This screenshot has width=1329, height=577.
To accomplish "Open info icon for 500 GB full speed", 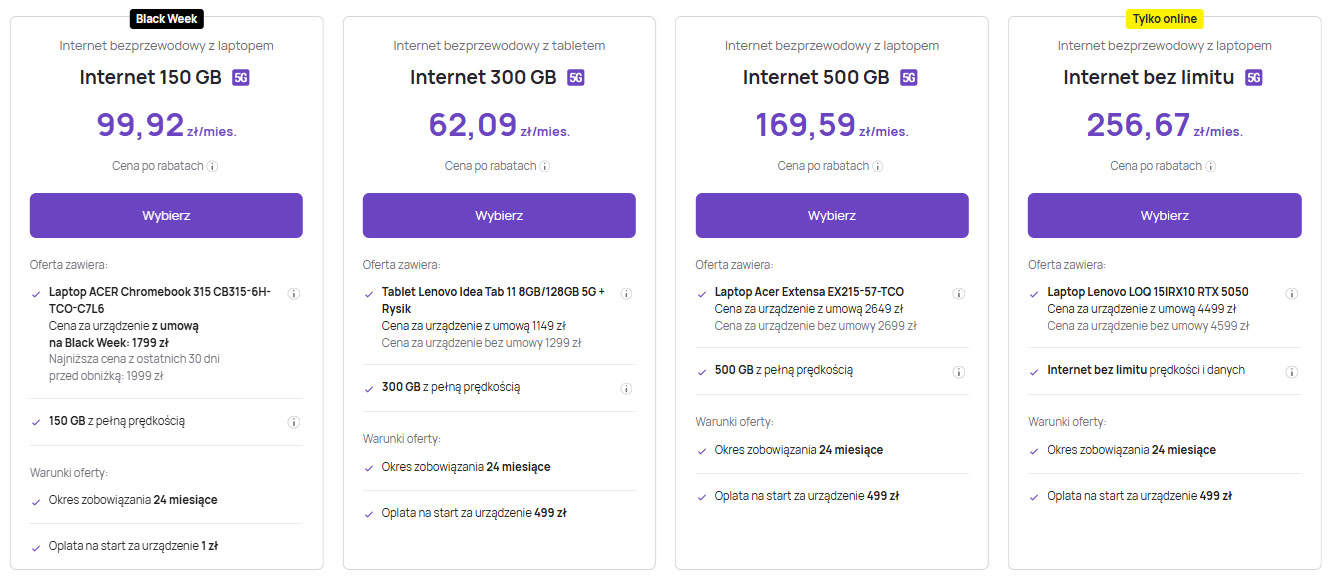I will click(959, 371).
